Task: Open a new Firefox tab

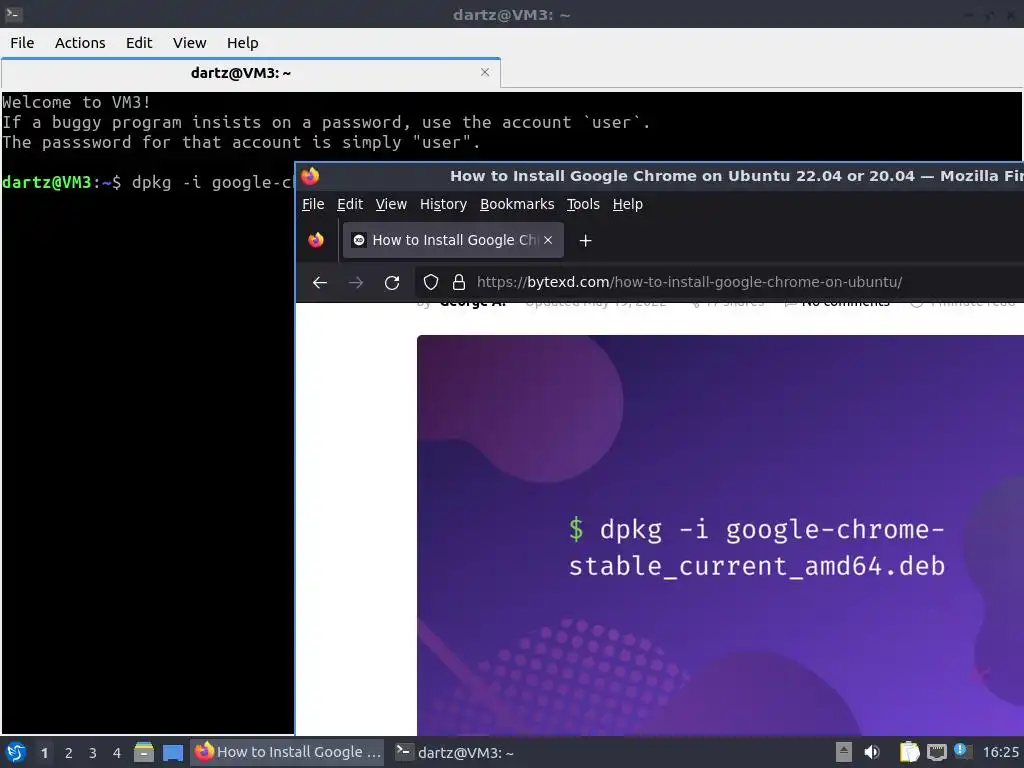Action: pyautogui.click(x=585, y=241)
